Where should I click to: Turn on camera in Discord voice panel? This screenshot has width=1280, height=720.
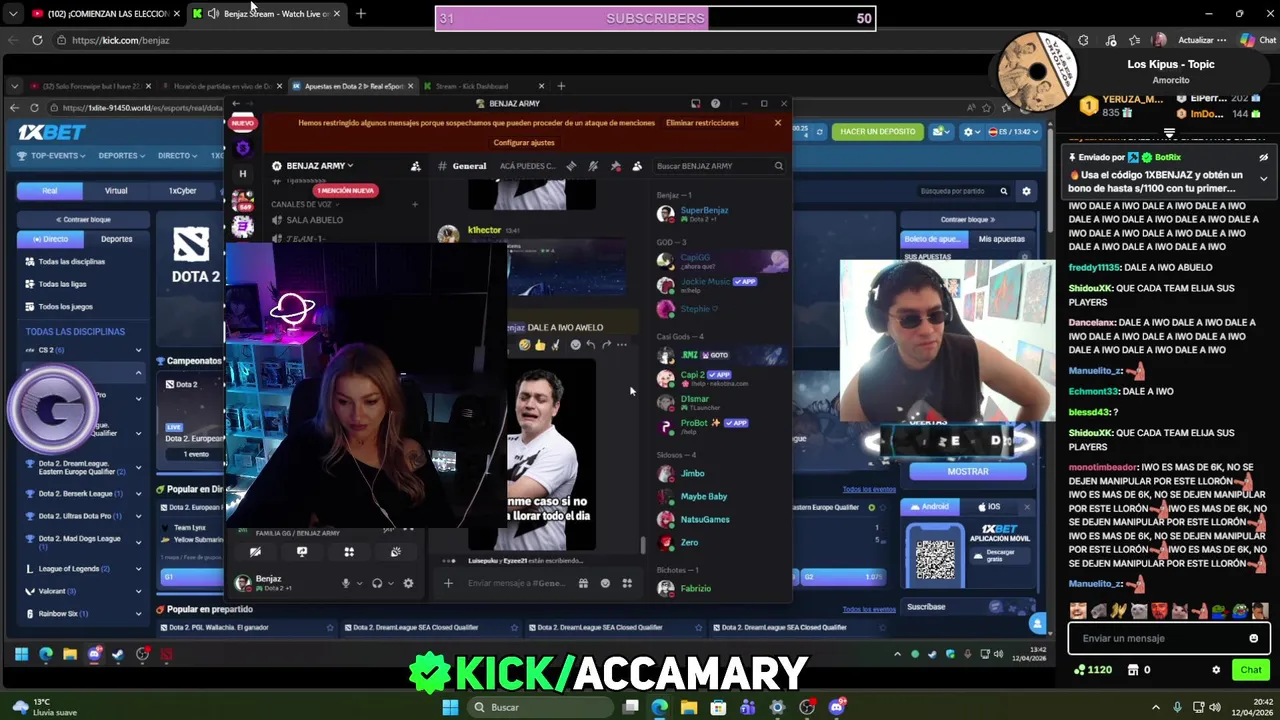coord(255,551)
